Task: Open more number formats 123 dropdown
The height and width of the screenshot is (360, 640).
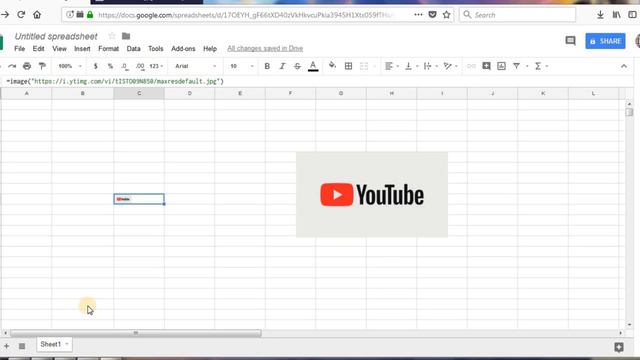Action: (156, 66)
